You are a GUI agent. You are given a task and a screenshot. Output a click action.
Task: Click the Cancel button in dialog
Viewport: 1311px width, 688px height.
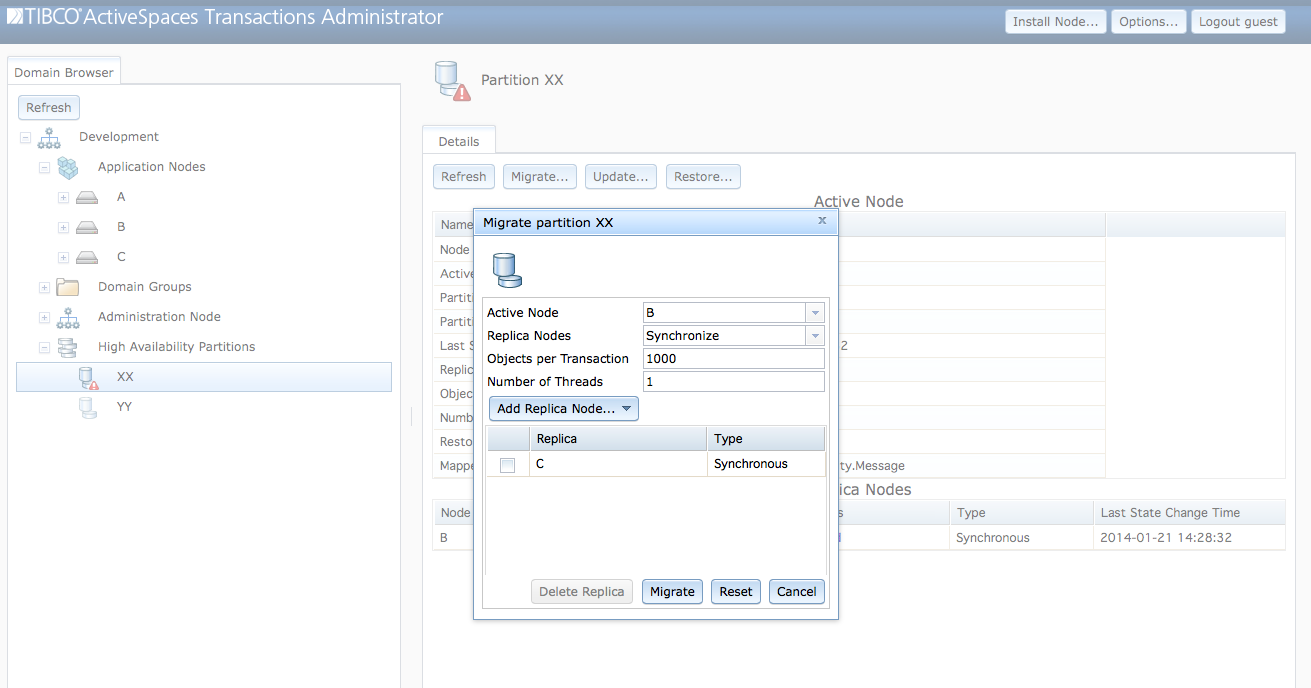797,591
